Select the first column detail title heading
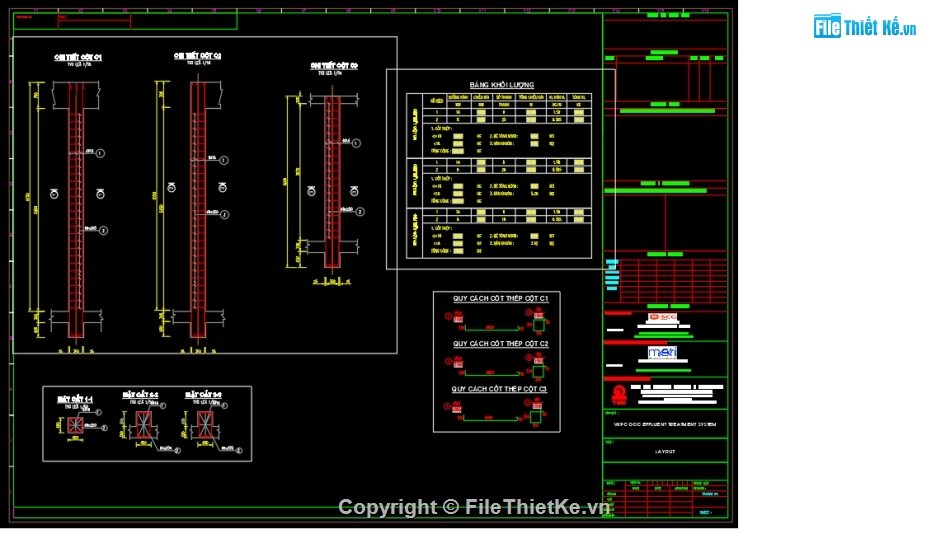This screenshot has height=534, width=950. (x=78, y=58)
